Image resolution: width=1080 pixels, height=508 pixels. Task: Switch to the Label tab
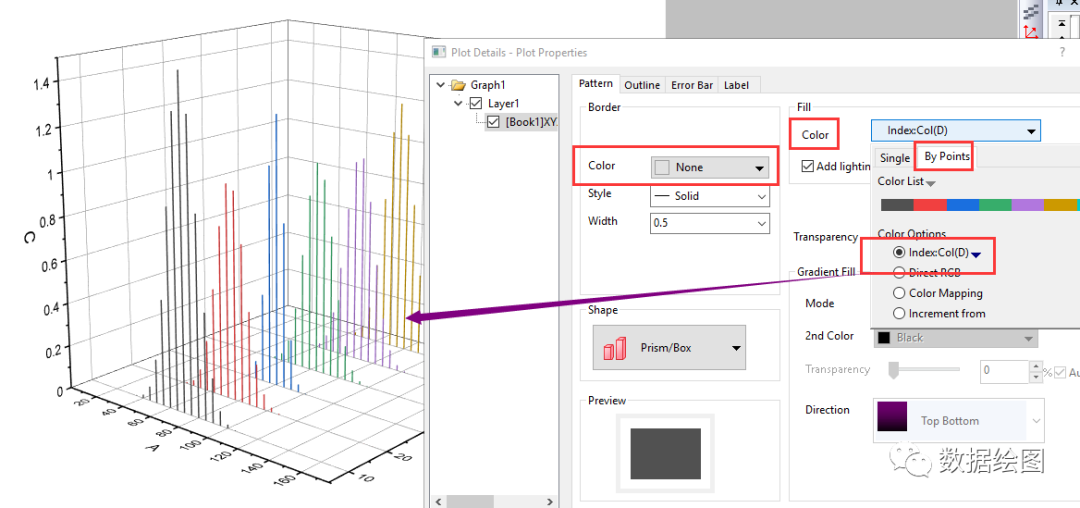(x=736, y=85)
